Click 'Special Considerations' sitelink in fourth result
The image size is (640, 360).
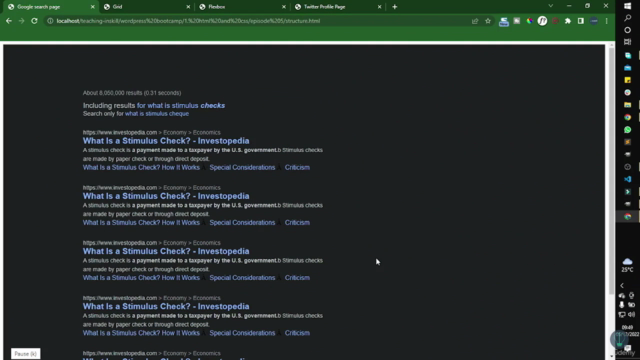click(242, 333)
